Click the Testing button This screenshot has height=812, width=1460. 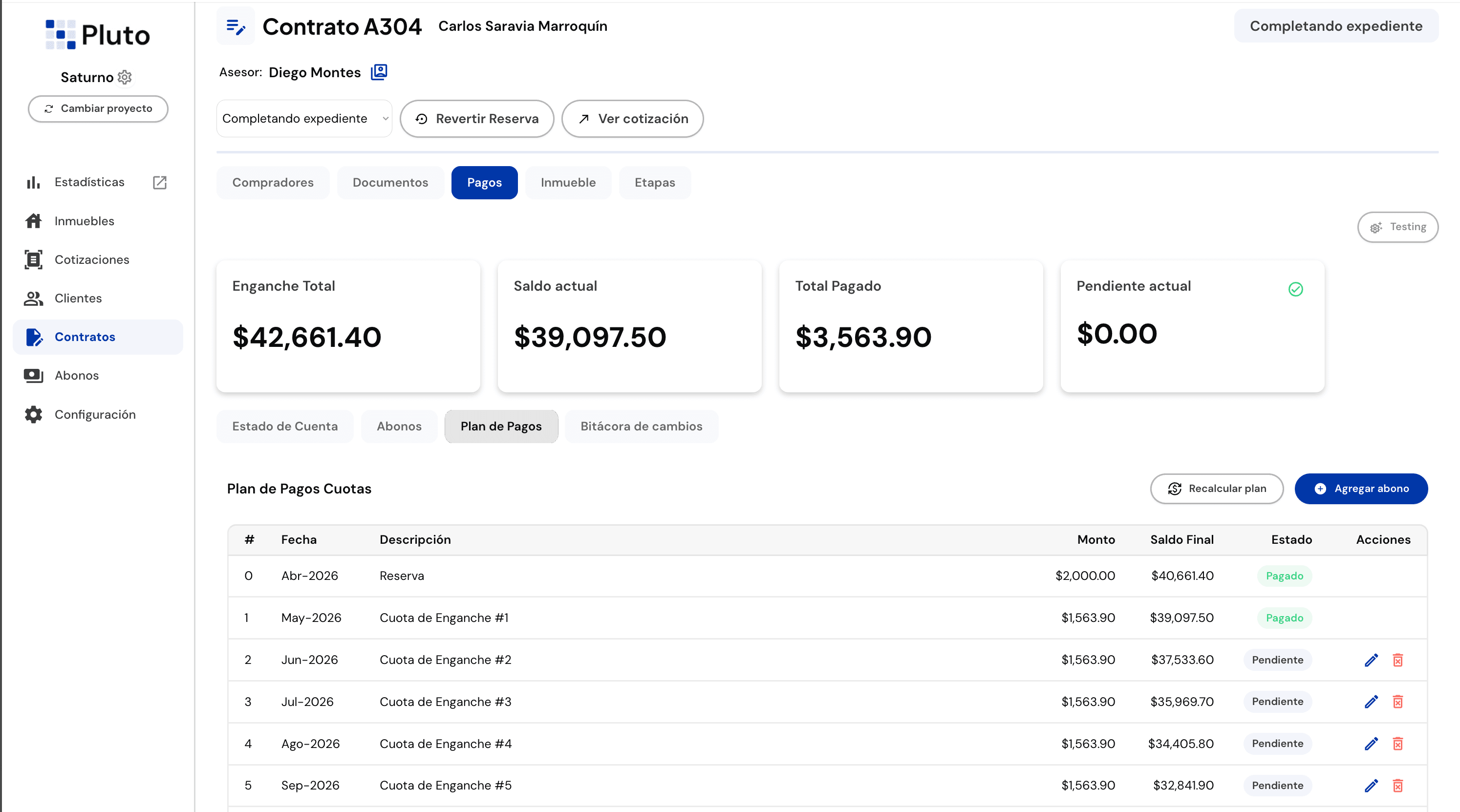click(1397, 227)
